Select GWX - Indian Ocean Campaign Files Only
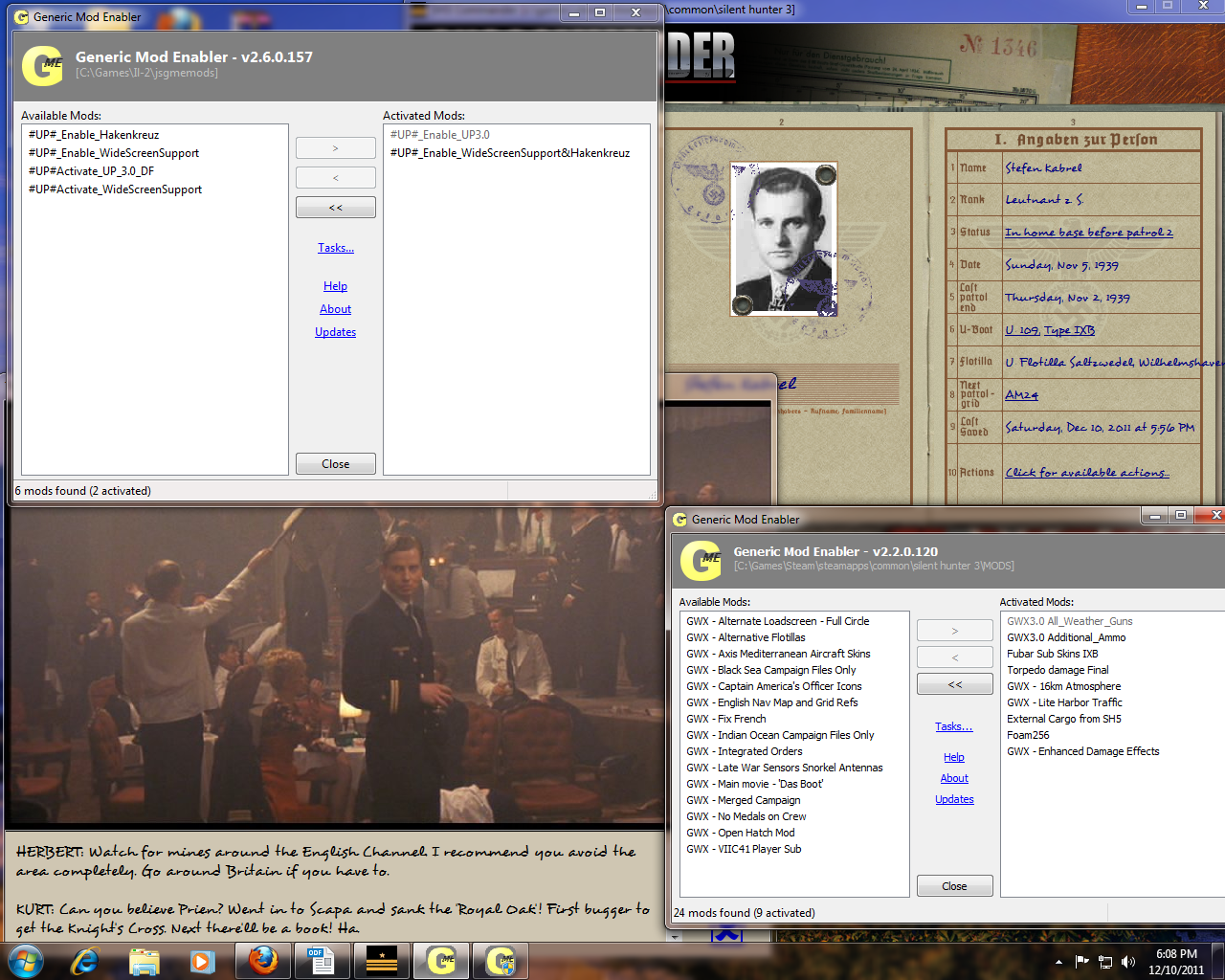 point(780,735)
